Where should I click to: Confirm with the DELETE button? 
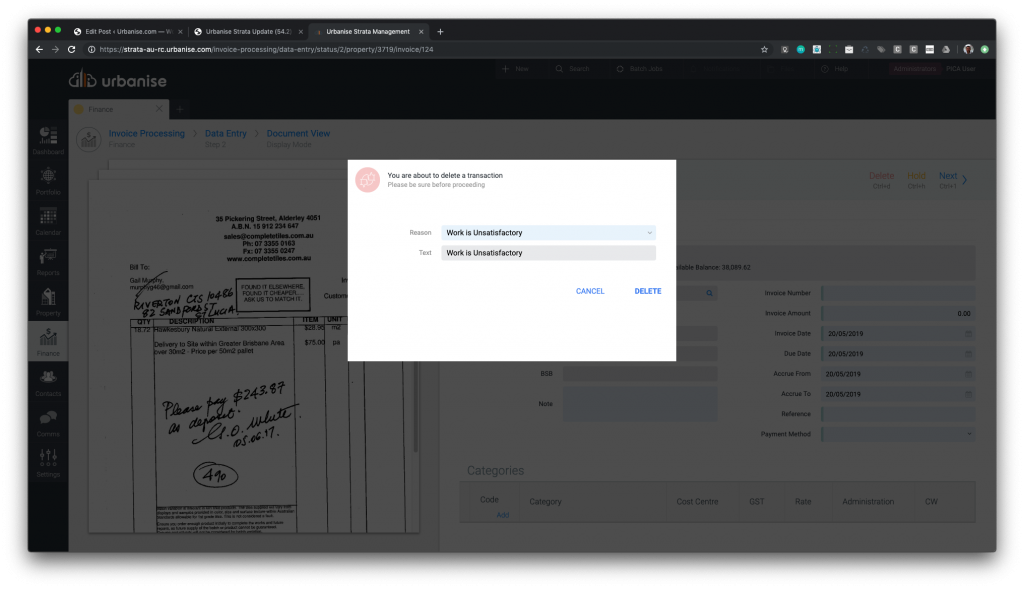pos(647,291)
